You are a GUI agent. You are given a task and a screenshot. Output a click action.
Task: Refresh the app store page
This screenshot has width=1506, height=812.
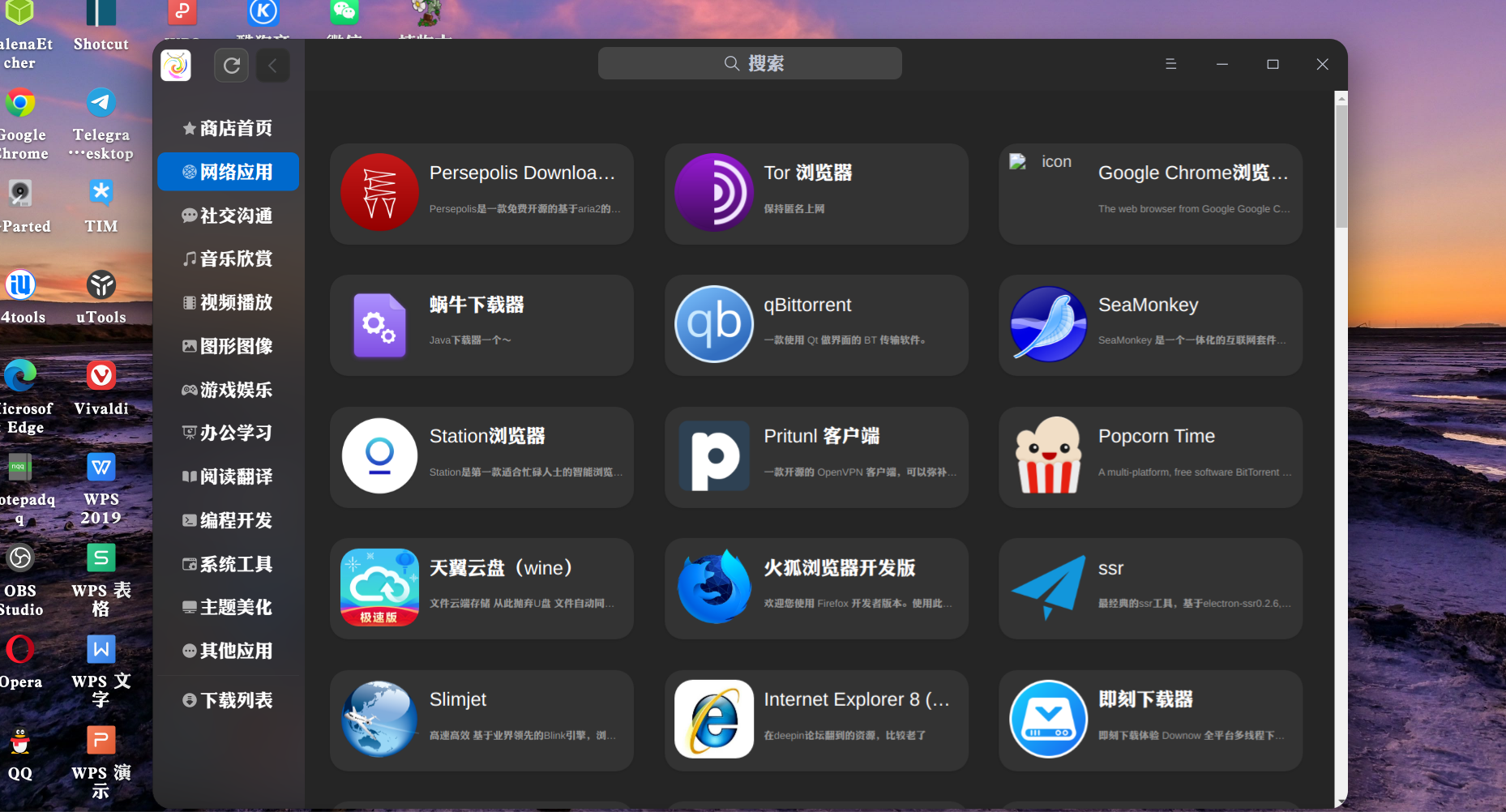[231, 65]
